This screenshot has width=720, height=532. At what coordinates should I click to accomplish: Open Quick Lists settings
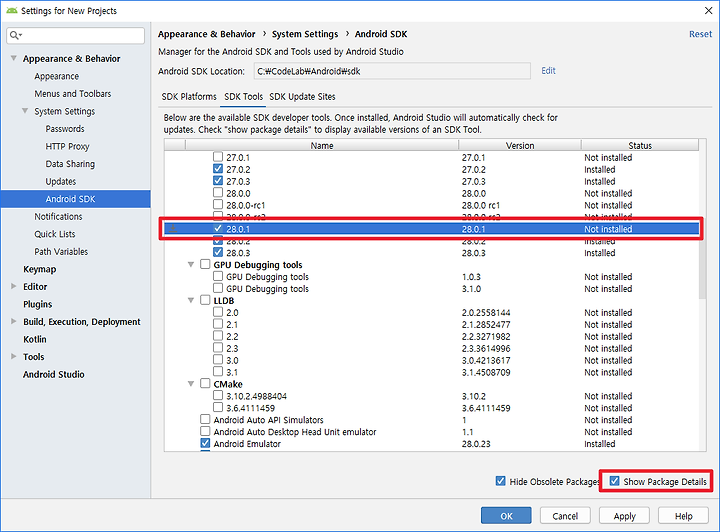(x=55, y=234)
